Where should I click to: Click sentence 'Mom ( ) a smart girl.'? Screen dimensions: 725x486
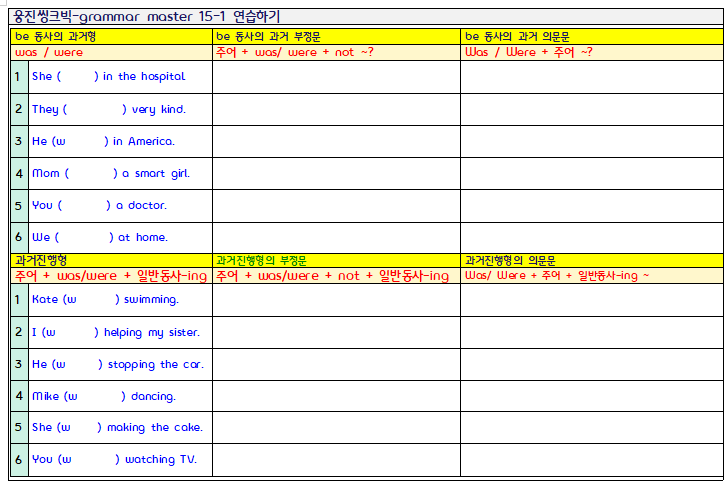111,173
